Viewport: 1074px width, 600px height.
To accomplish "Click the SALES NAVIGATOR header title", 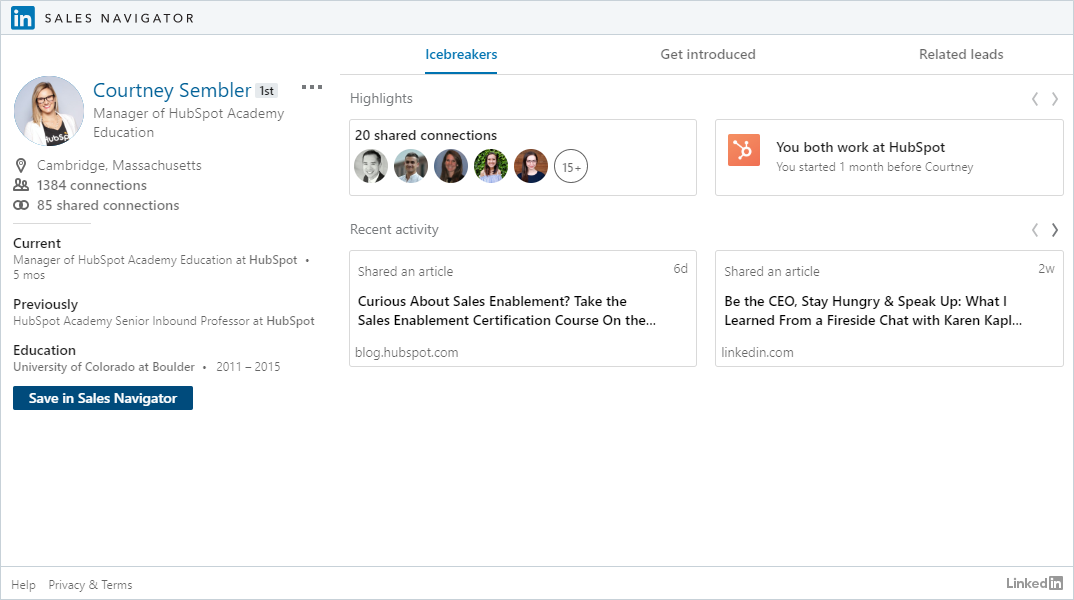I will pyautogui.click(x=120, y=18).
